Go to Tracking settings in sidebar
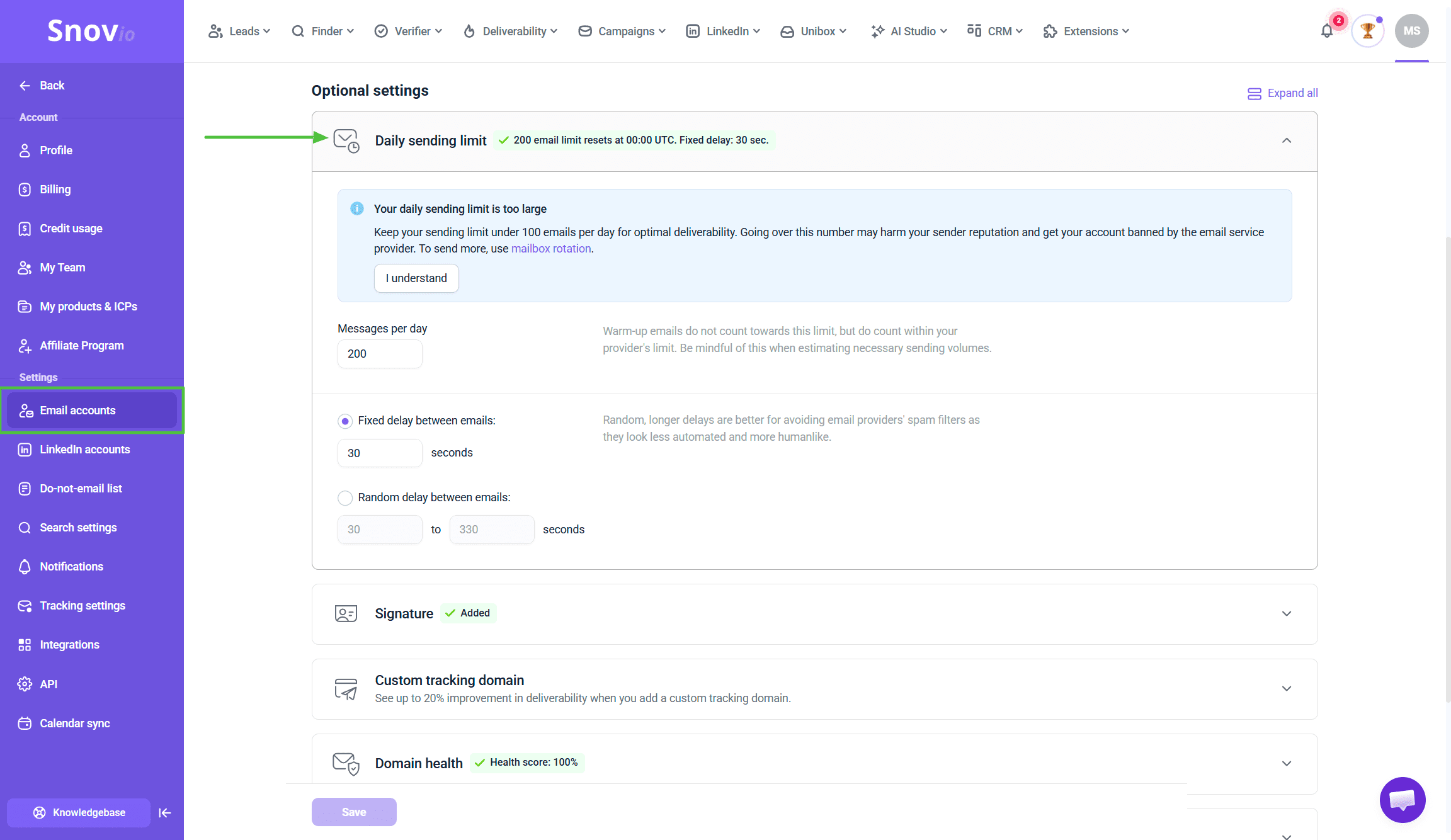The width and height of the screenshot is (1451, 840). (83, 606)
